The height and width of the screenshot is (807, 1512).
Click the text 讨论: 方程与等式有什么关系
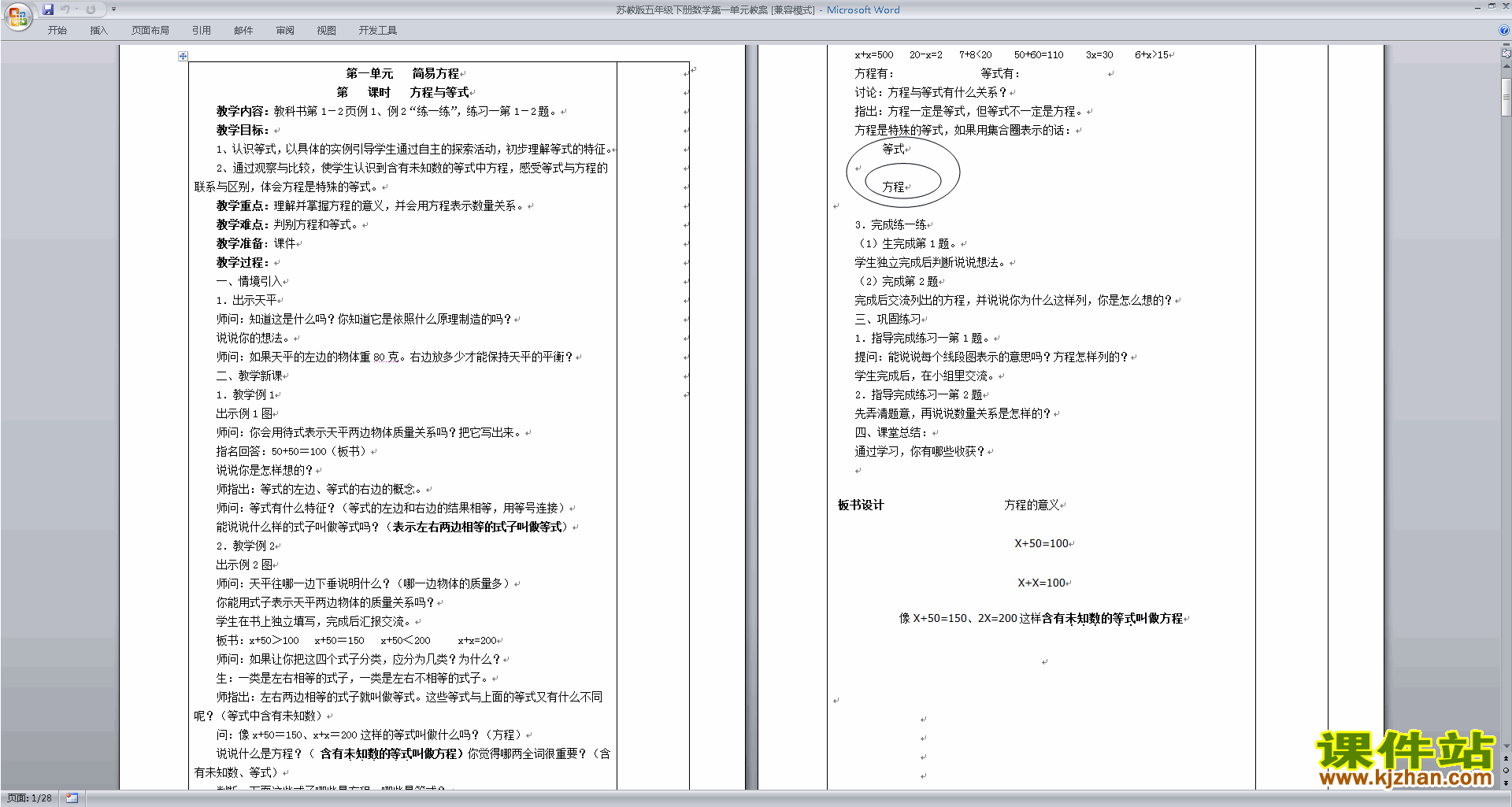(930, 92)
